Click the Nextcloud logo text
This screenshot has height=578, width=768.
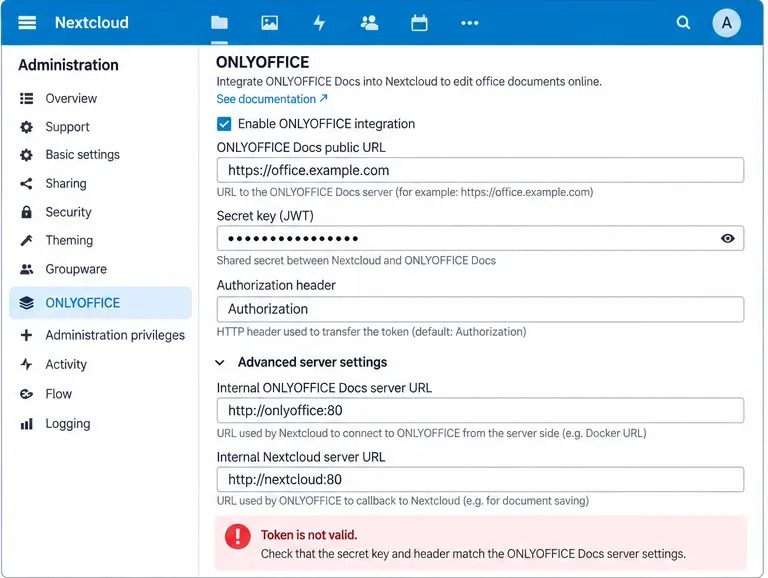tap(92, 23)
